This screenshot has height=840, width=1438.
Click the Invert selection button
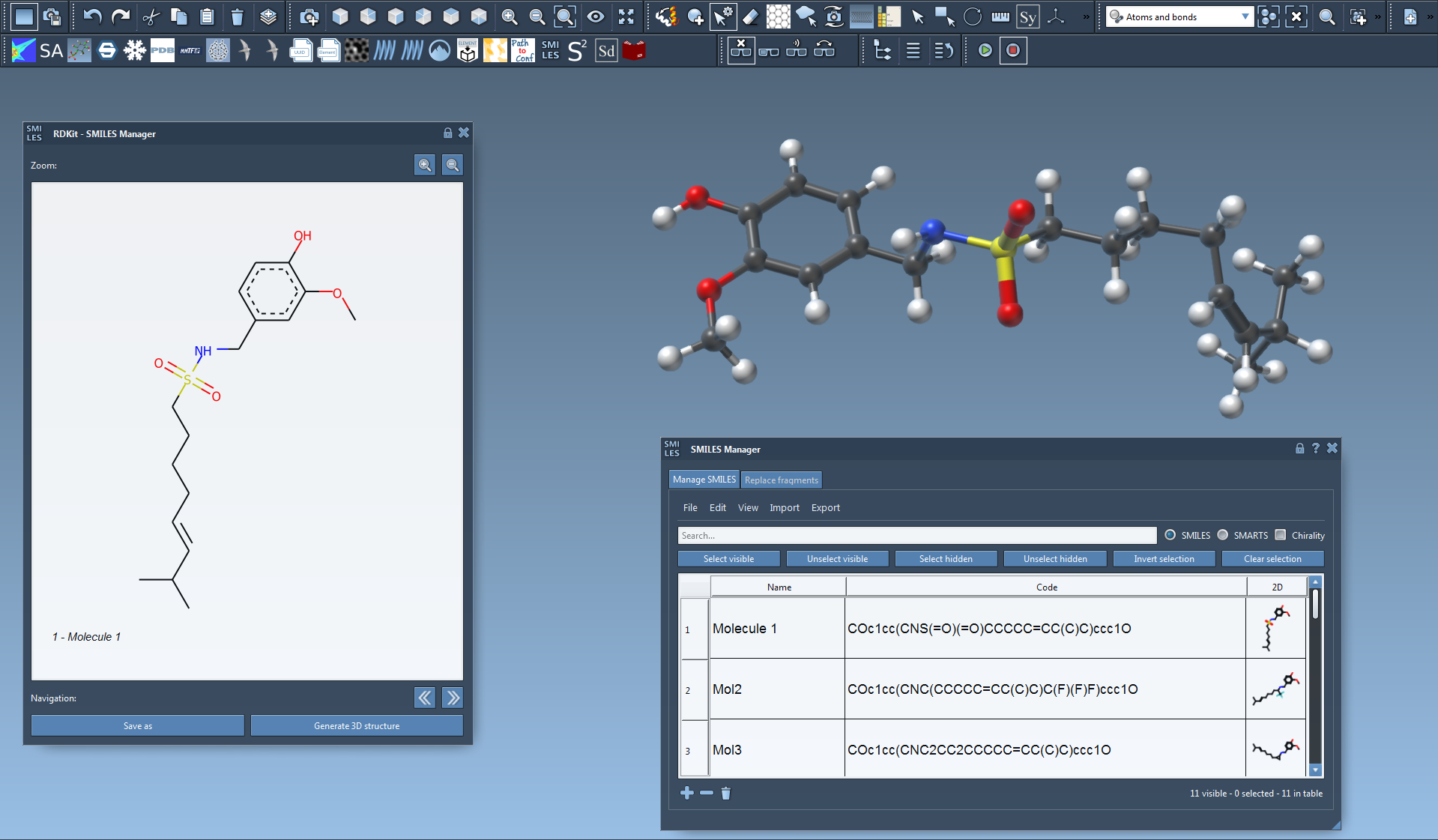coord(1163,558)
